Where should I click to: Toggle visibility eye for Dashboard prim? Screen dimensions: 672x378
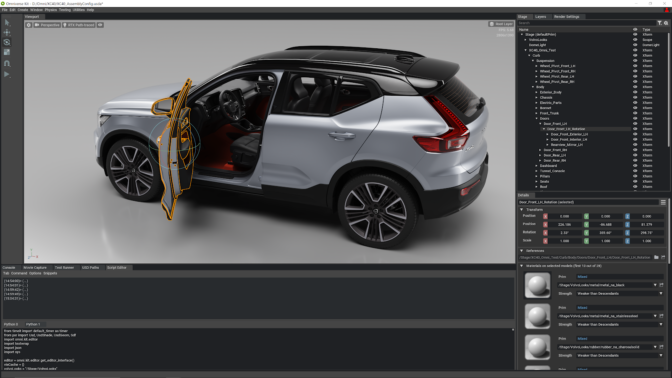click(x=635, y=165)
